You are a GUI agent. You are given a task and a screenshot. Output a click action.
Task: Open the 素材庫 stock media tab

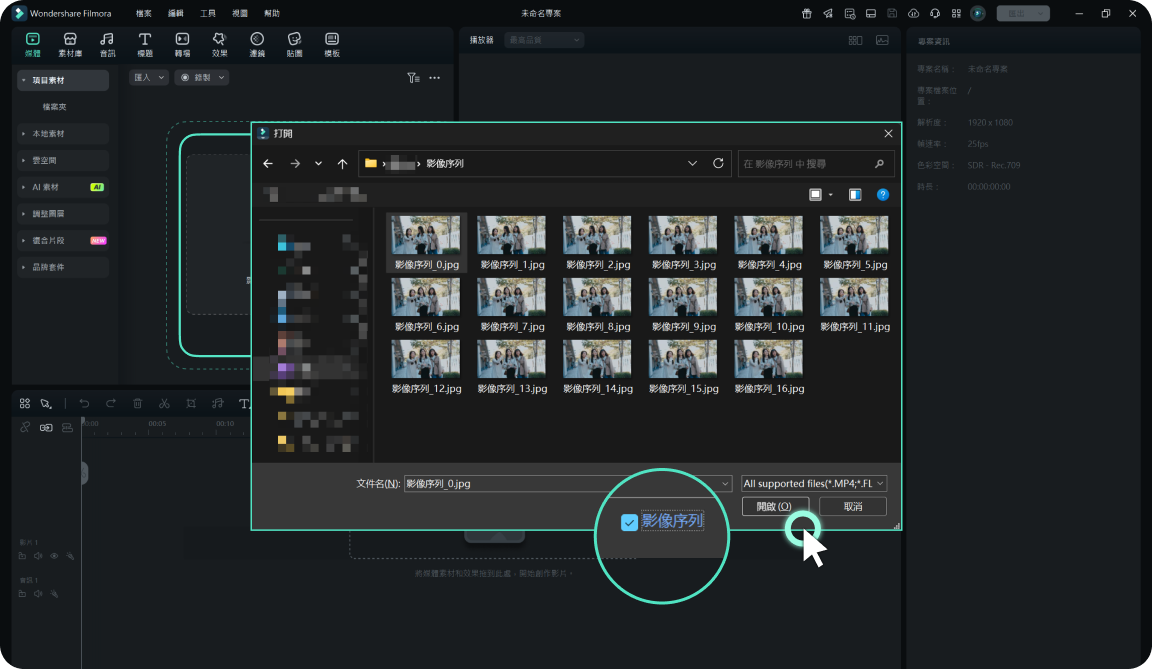tap(70, 44)
